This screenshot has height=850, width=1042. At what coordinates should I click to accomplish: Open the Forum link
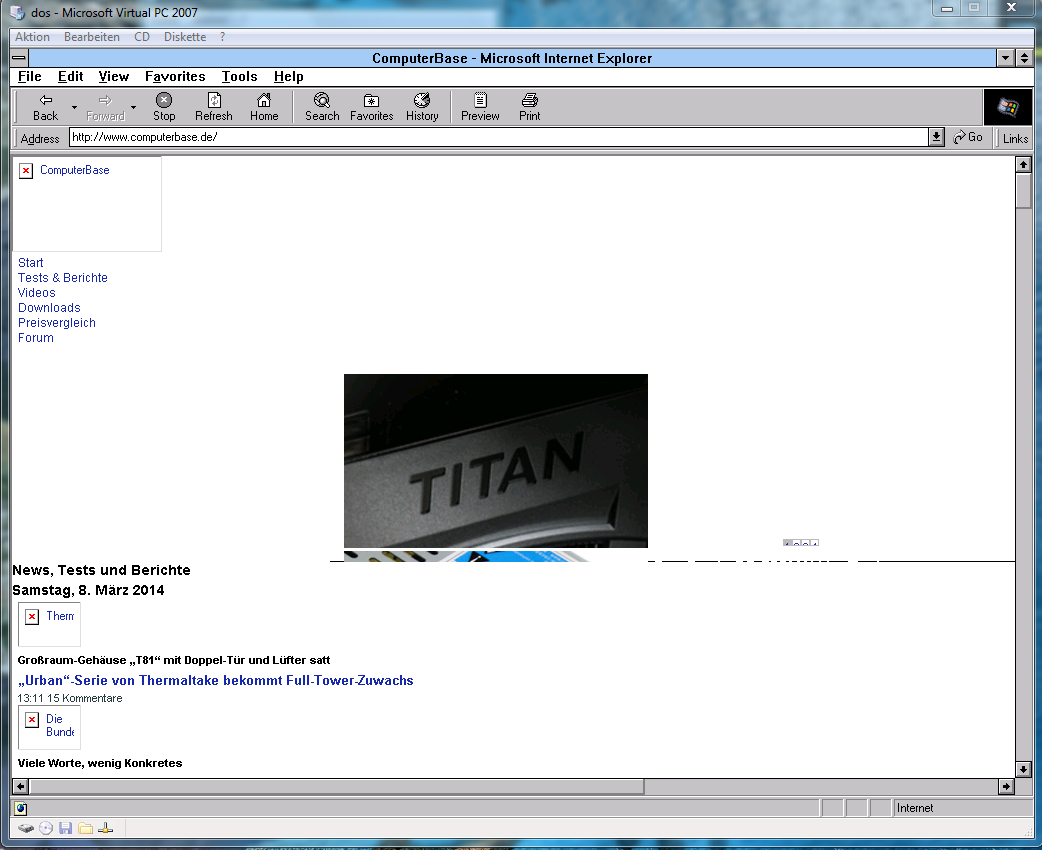(36, 338)
